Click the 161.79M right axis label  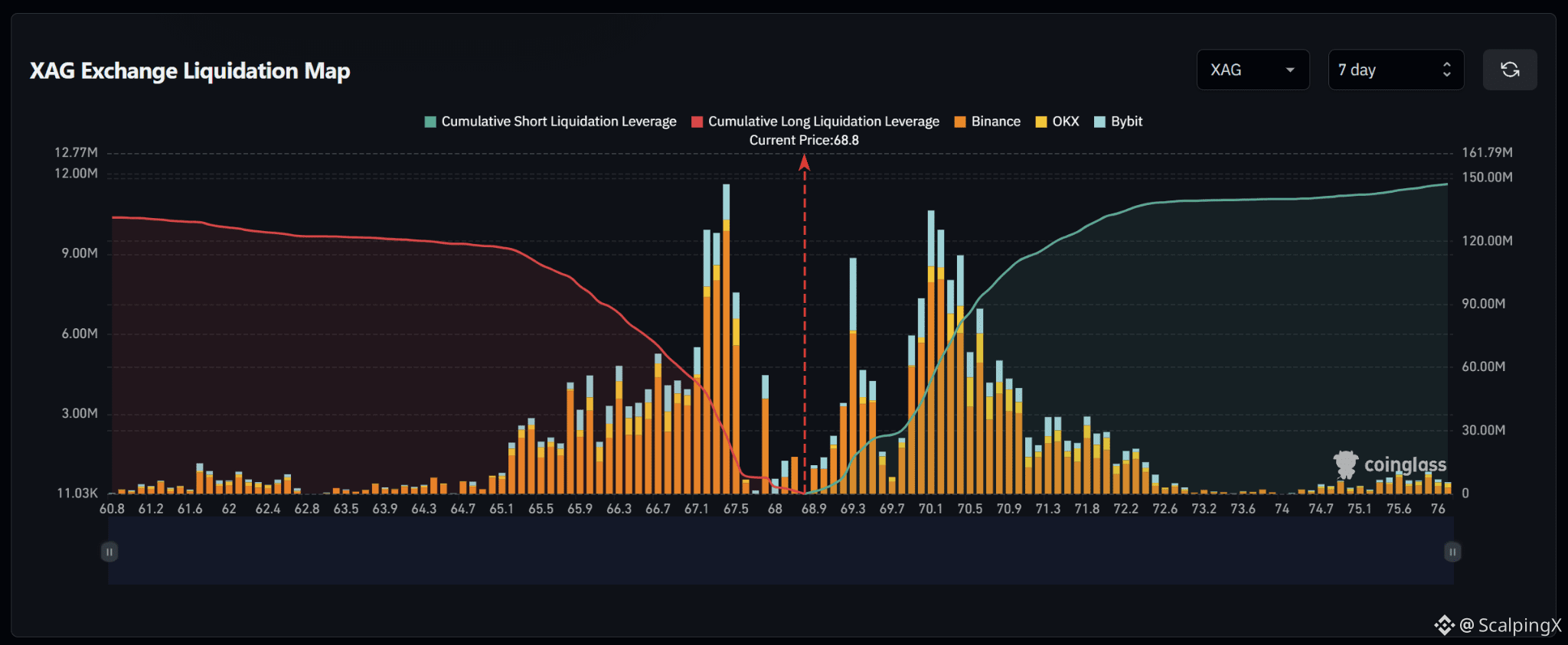coord(1487,152)
